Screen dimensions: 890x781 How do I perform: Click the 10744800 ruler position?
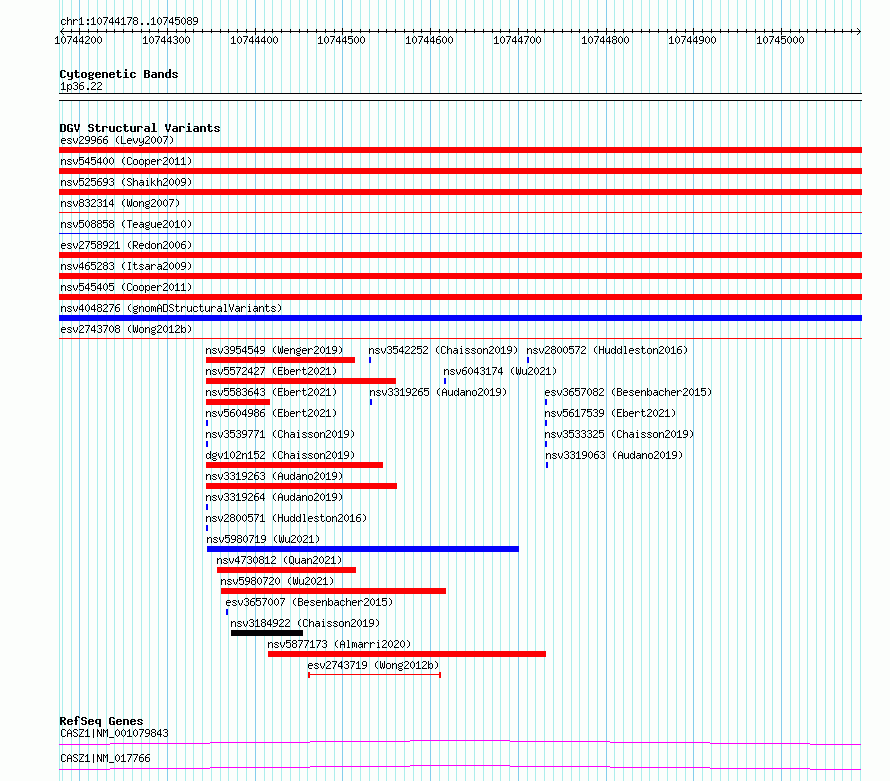(x=605, y=40)
